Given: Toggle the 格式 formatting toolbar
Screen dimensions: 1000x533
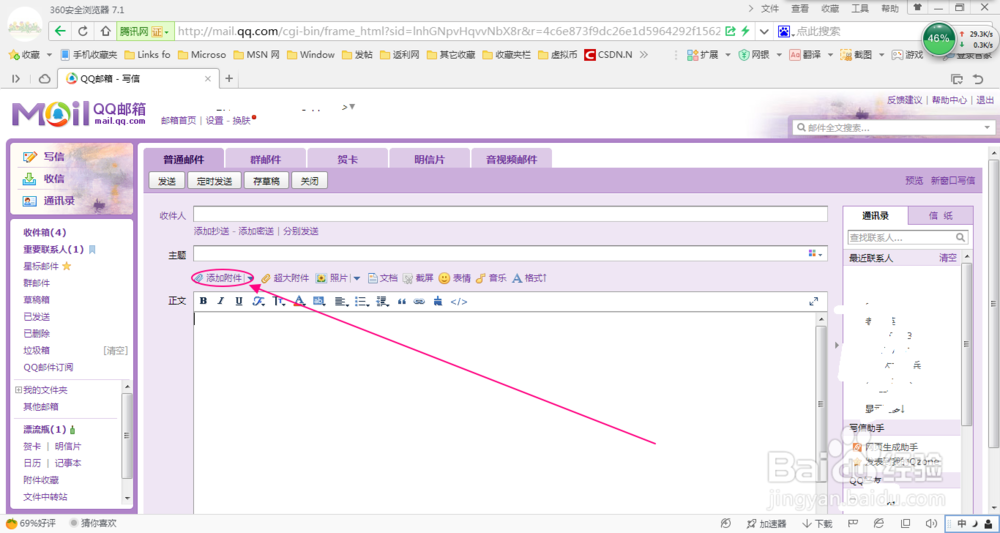Looking at the screenshot, I should pyautogui.click(x=529, y=278).
